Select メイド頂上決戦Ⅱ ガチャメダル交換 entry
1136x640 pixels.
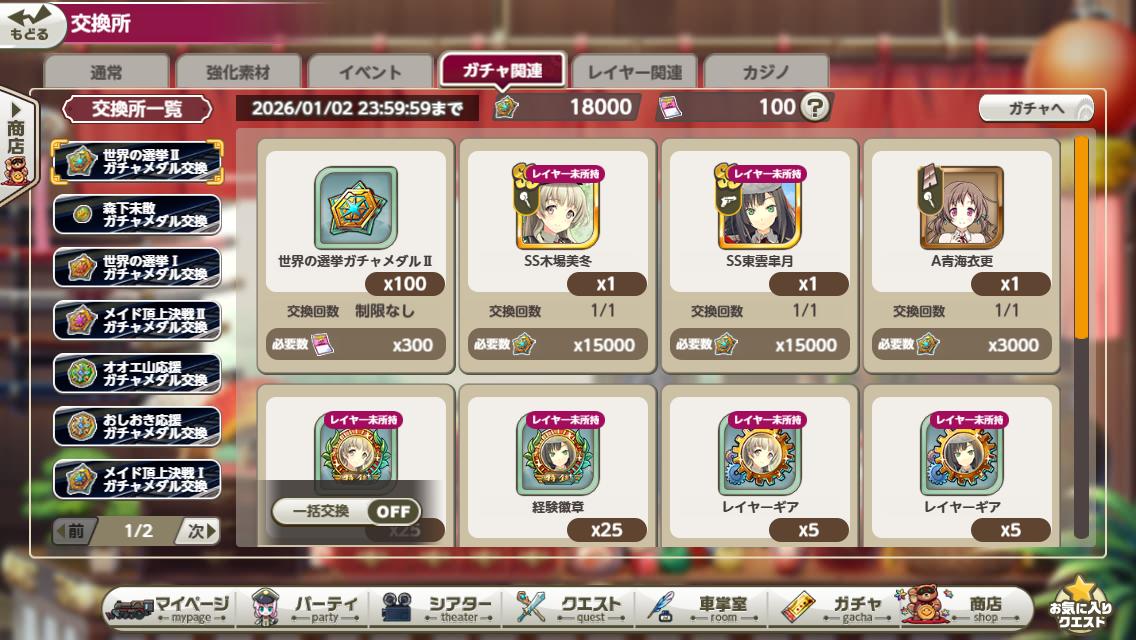137,320
